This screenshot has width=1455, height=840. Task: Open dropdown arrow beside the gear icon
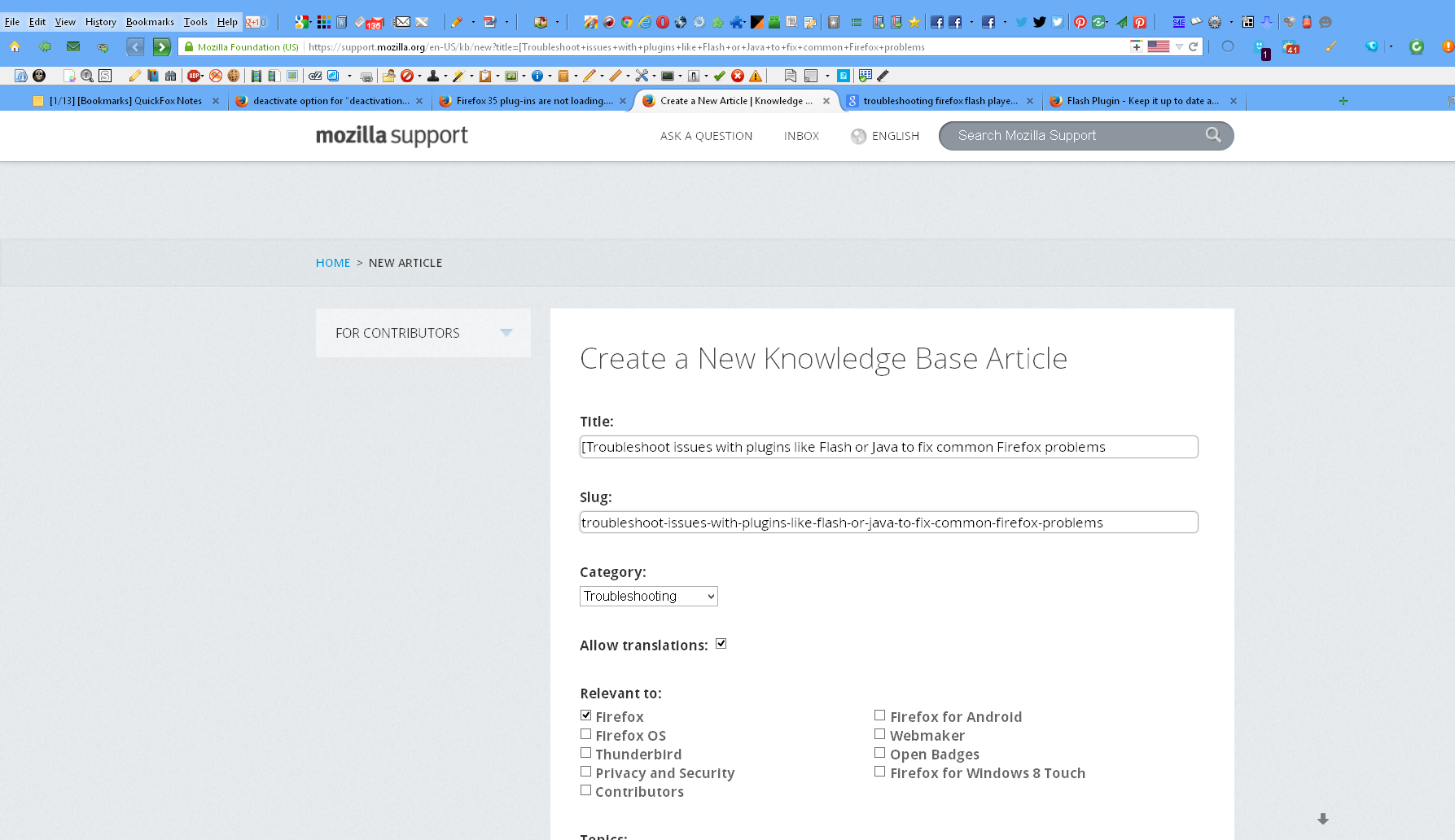click(x=1230, y=22)
